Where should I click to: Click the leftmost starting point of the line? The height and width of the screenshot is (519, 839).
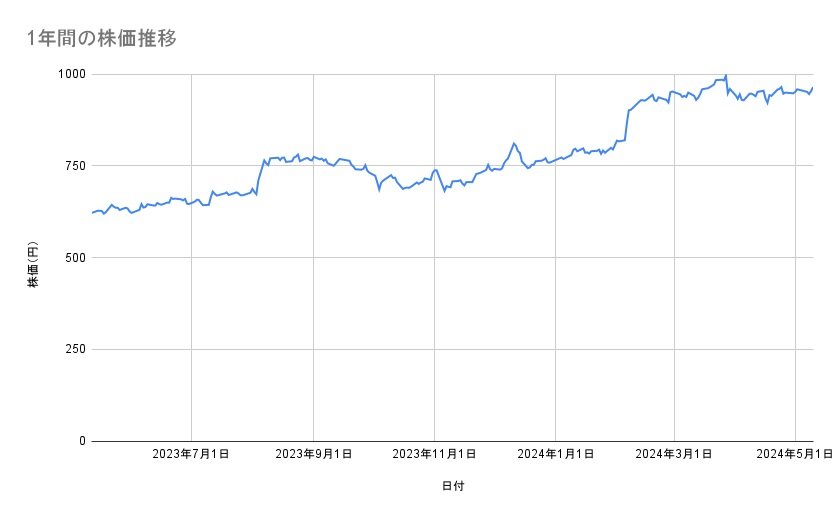[x=92, y=213]
